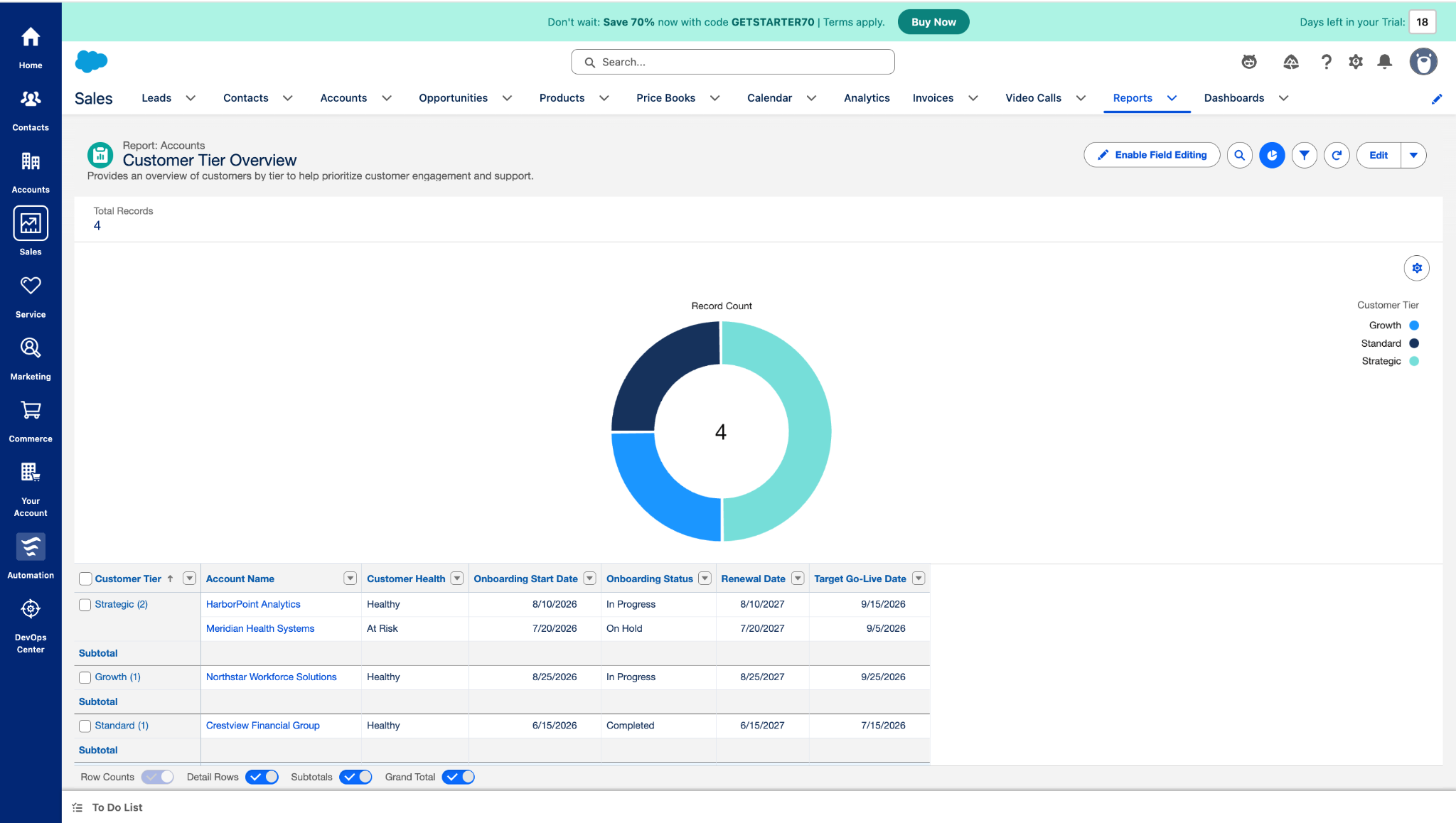Click the Strategic legend color dot

tap(1414, 361)
